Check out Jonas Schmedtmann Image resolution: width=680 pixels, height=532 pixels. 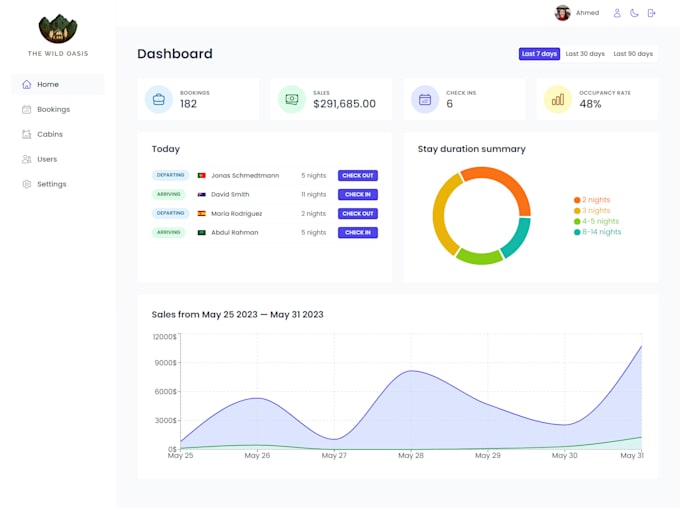(358, 176)
